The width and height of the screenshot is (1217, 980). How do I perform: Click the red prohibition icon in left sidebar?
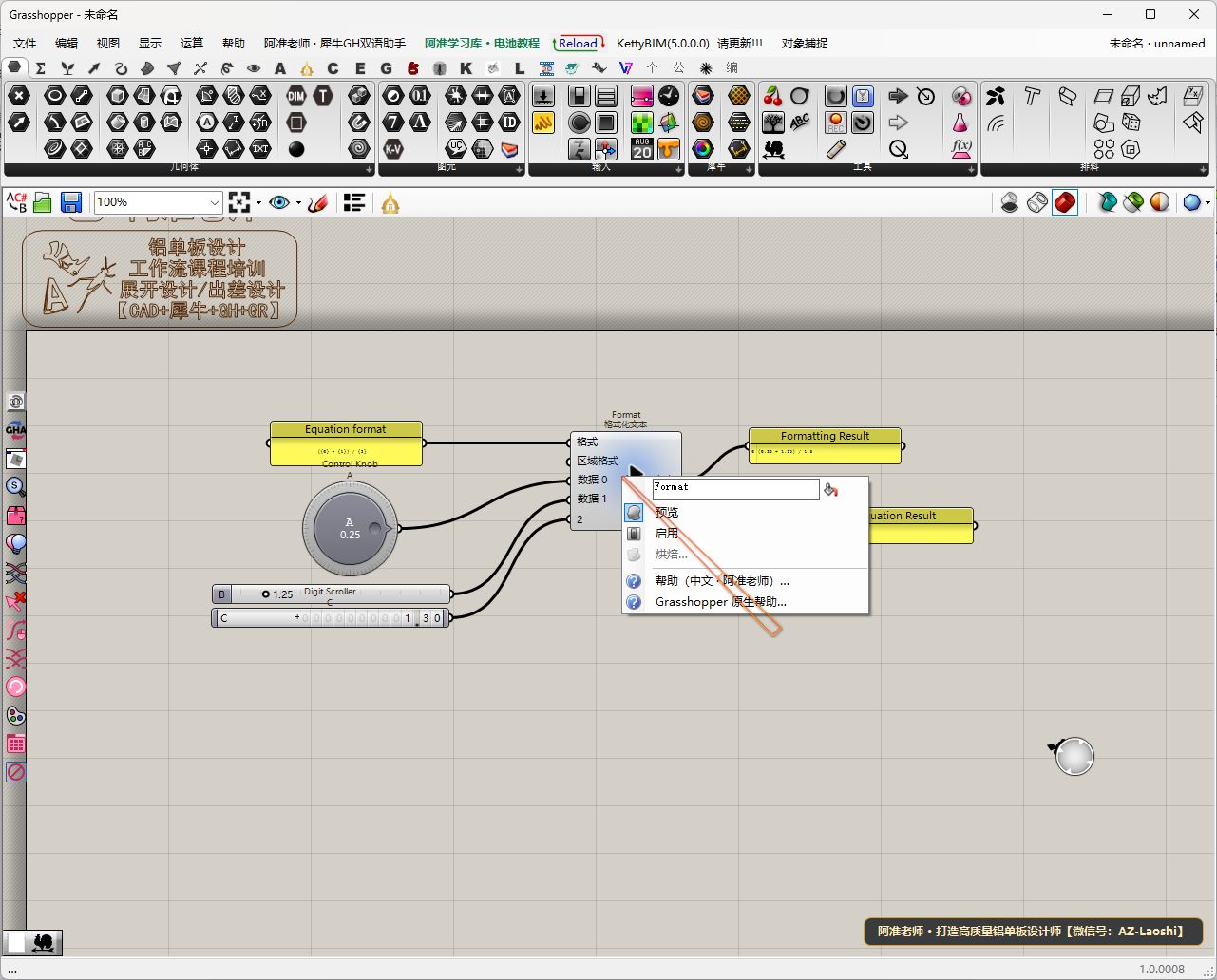16,772
